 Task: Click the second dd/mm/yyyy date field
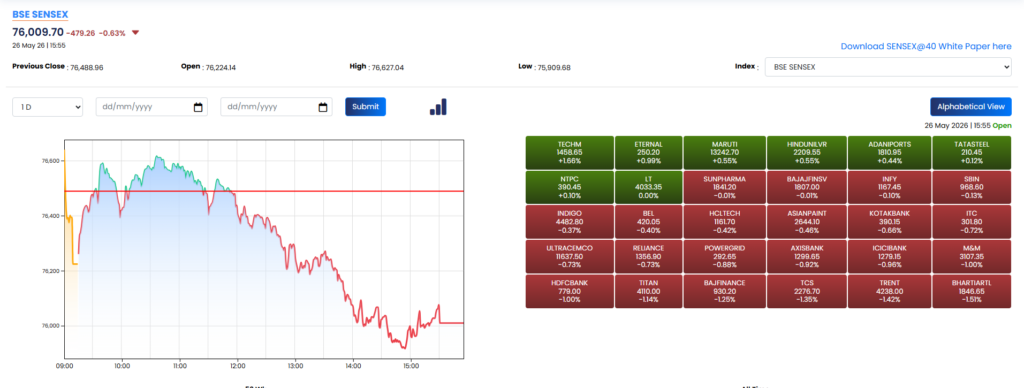[276, 107]
